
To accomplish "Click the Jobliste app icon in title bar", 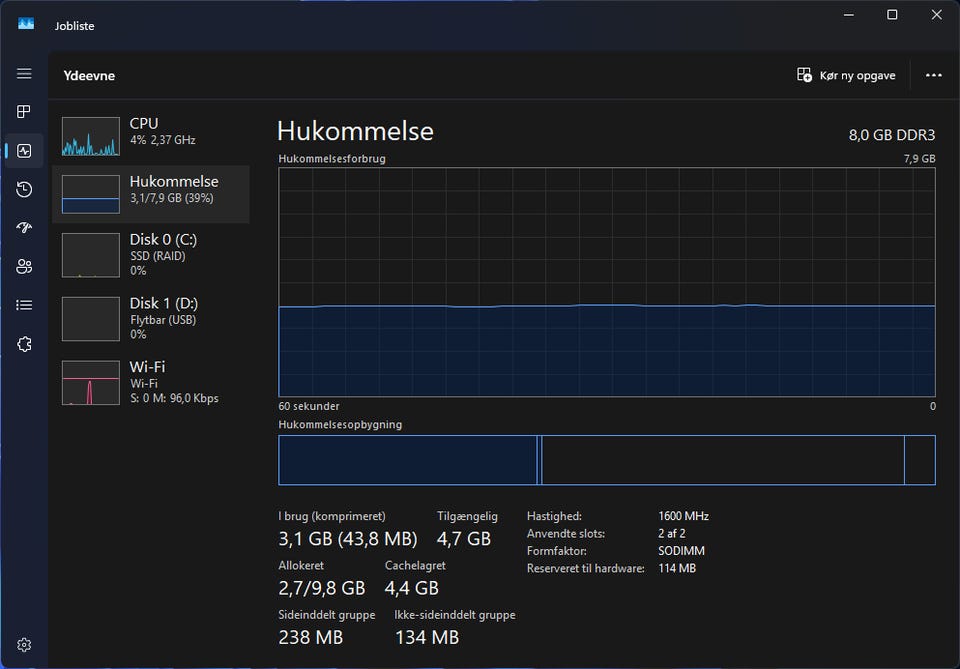I will point(26,25).
